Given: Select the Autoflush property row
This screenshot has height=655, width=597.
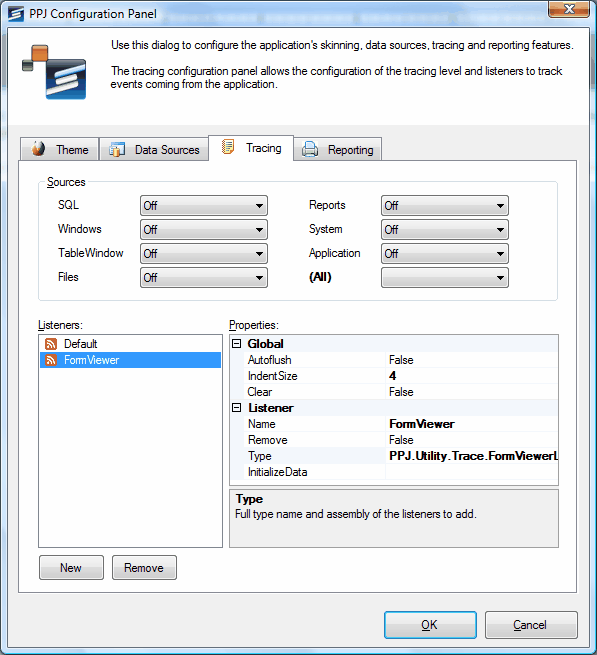Looking at the screenshot, I should point(401,360).
